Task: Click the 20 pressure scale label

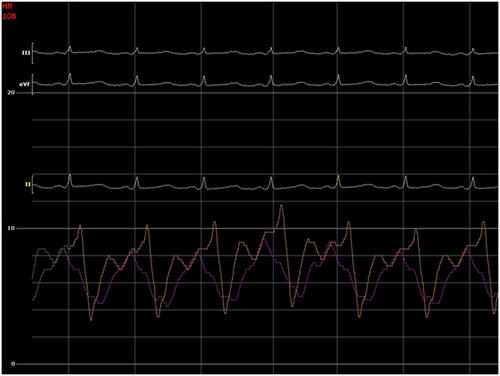Action: click(11, 93)
